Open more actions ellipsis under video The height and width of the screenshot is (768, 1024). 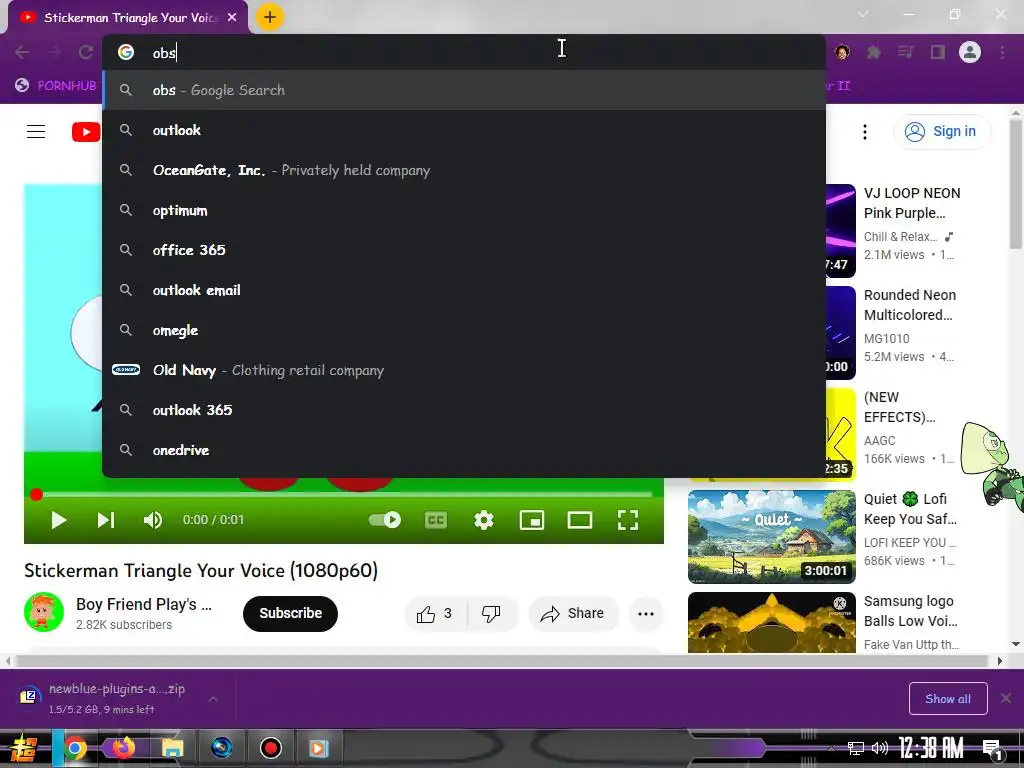click(x=646, y=614)
